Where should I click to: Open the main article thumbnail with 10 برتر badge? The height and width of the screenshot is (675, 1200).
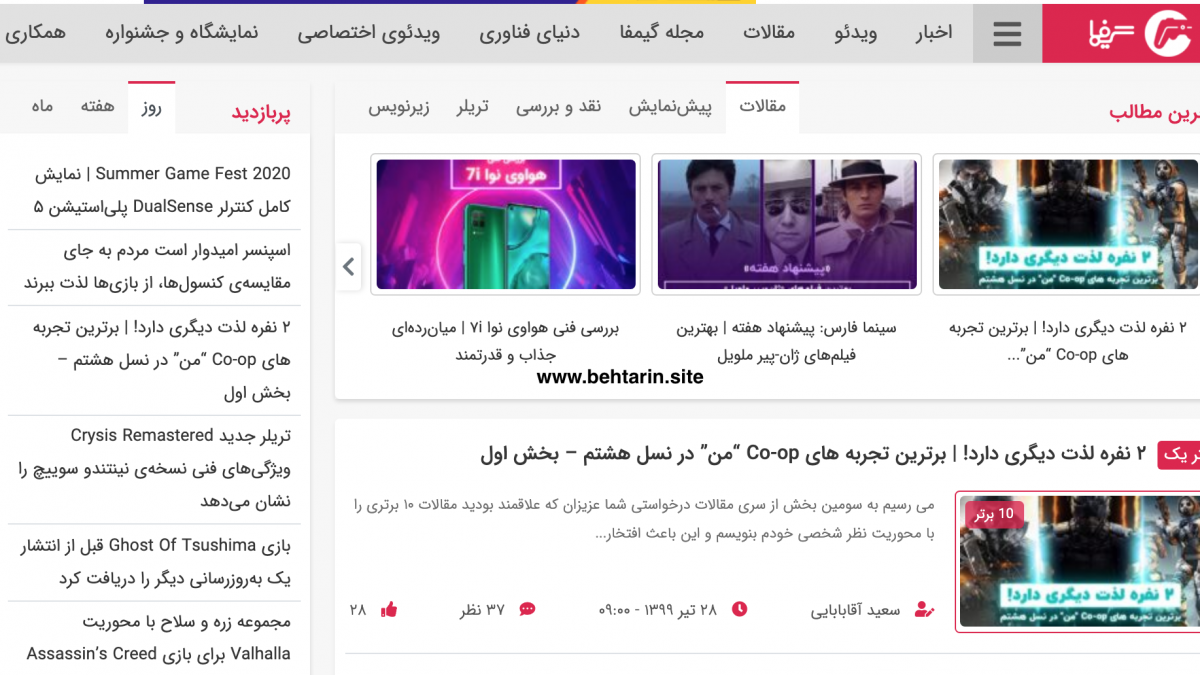coord(1078,561)
